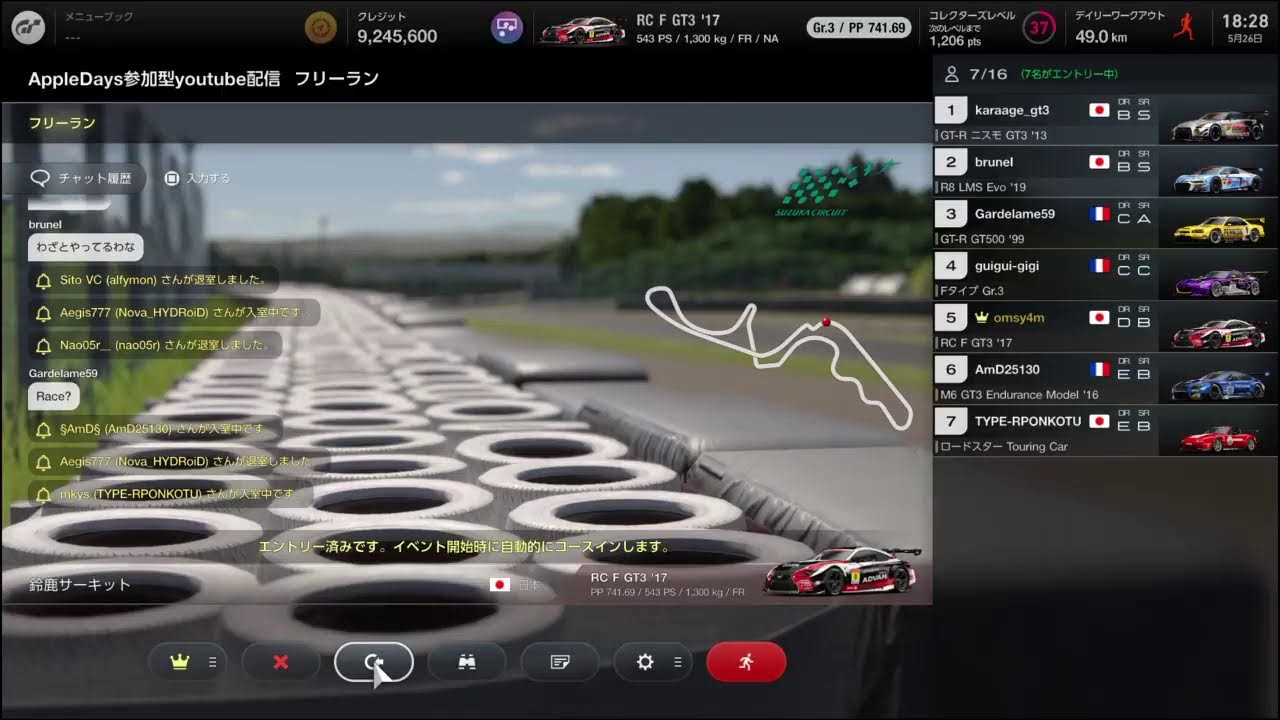Open the purple music replay icon
The width and height of the screenshot is (1280, 720).
507,27
